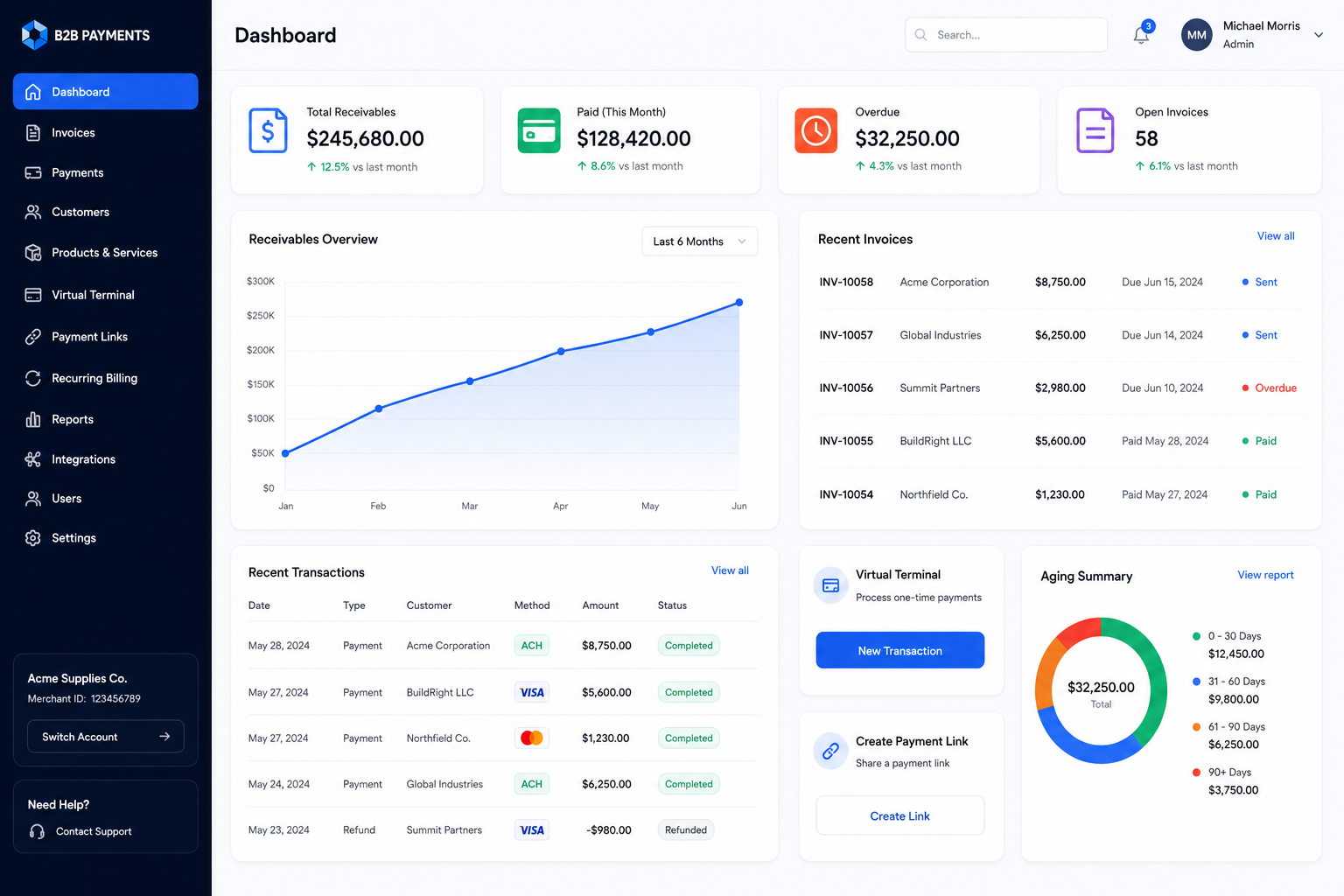Click the purple Open Invoices icon
The height and width of the screenshot is (896, 1344).
(x=1095, y=130)
